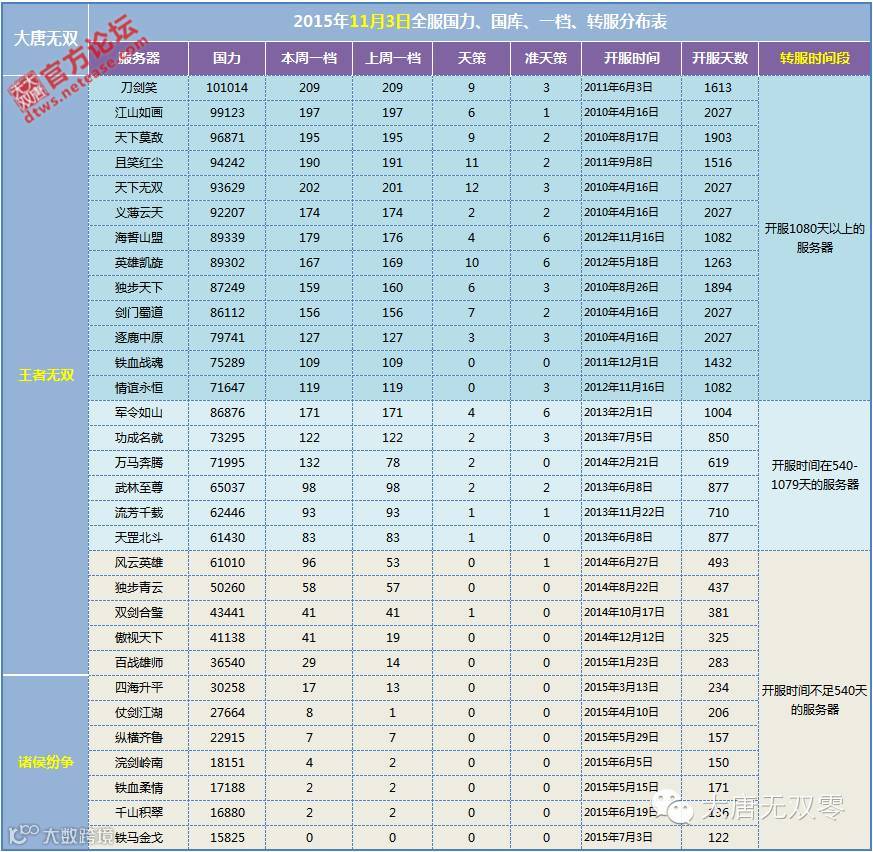The image size is (873, 852).
Task: Click the 开服1080天以上的服务器 category cell
Action: tap(815, 238)
